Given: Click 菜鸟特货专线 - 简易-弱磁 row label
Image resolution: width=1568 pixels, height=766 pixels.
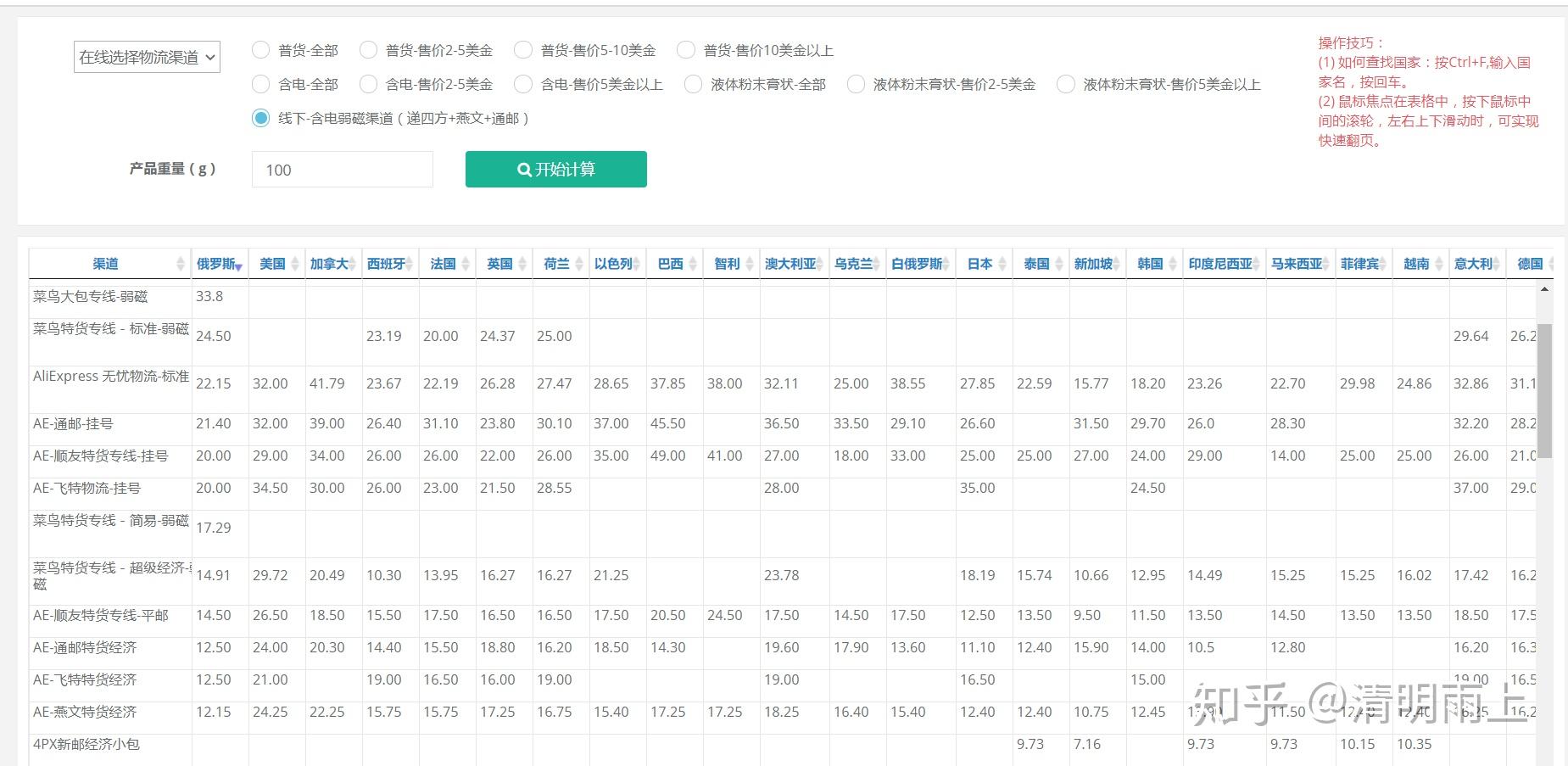Looking at the screenshot, I should (x=110, y=520).
